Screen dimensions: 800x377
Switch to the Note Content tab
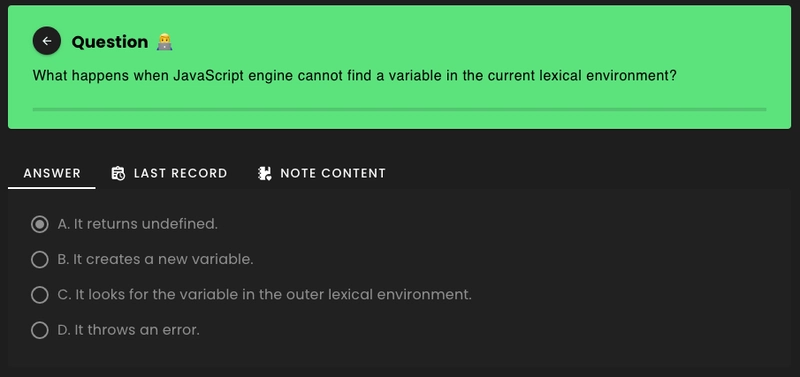point(321,173)
